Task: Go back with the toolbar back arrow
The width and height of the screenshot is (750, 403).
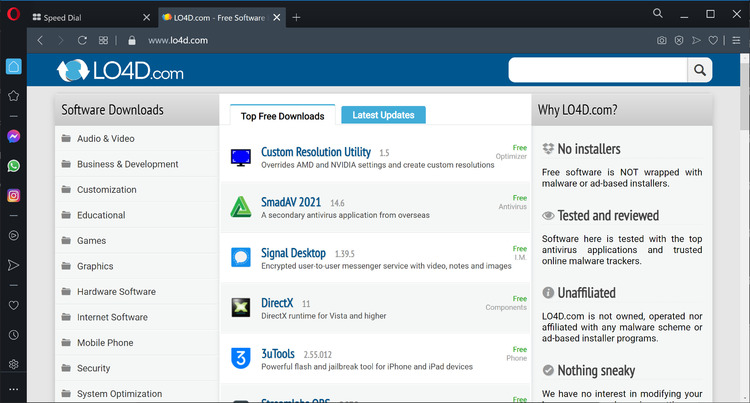Action: pyautogui.click(x=40, y=41)
